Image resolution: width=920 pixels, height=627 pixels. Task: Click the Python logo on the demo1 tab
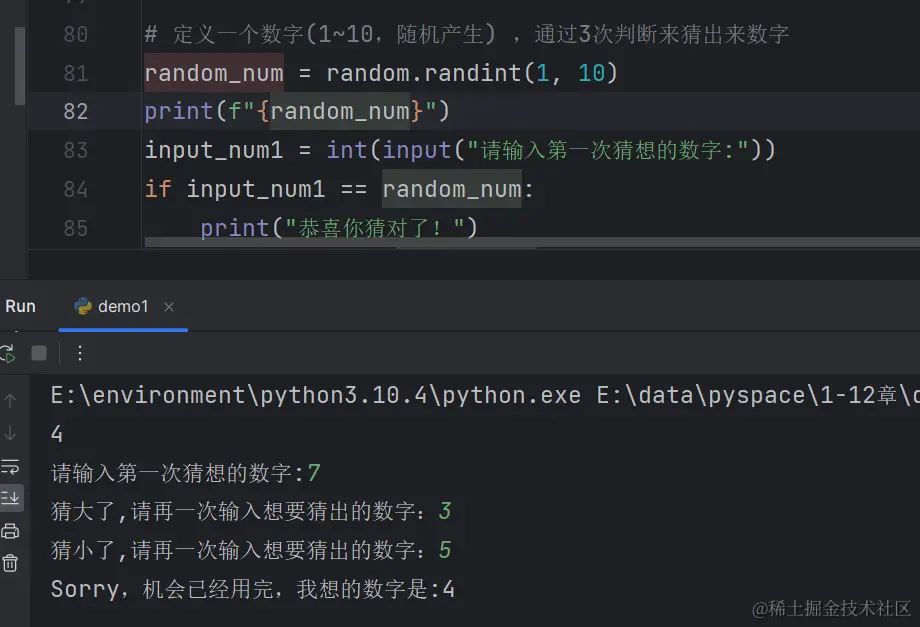82,308
